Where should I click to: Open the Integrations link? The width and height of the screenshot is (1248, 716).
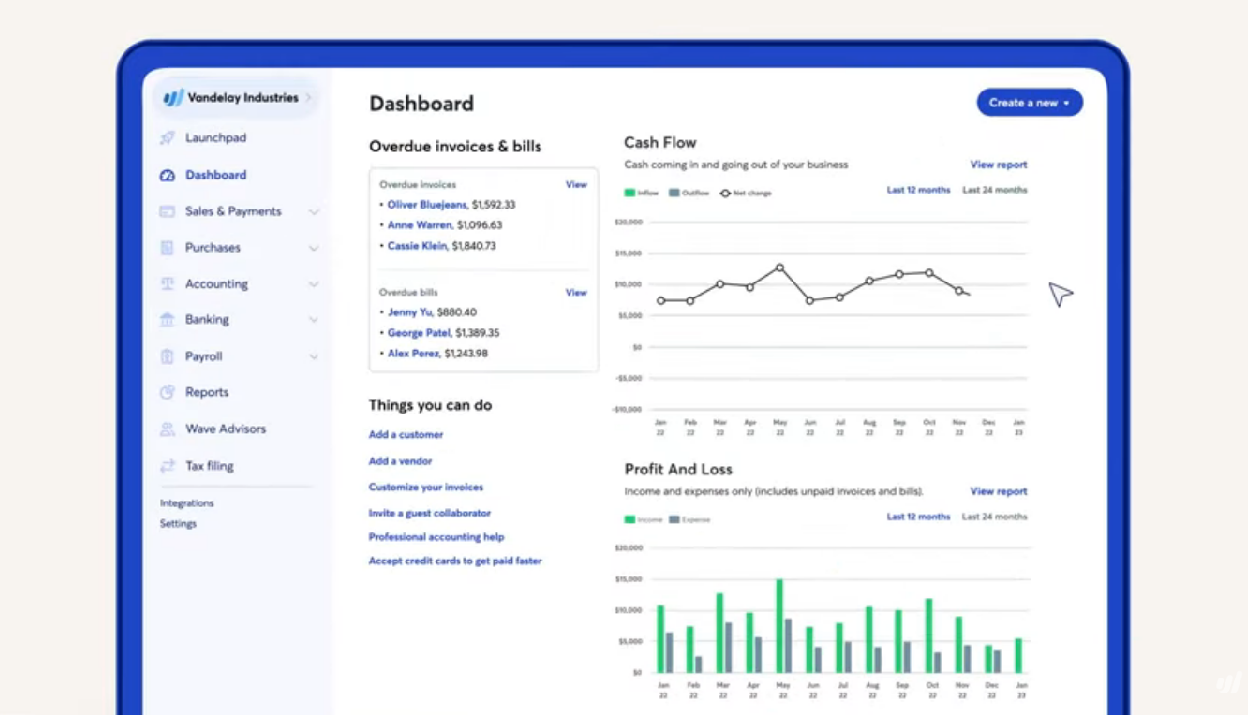point(187,503)
